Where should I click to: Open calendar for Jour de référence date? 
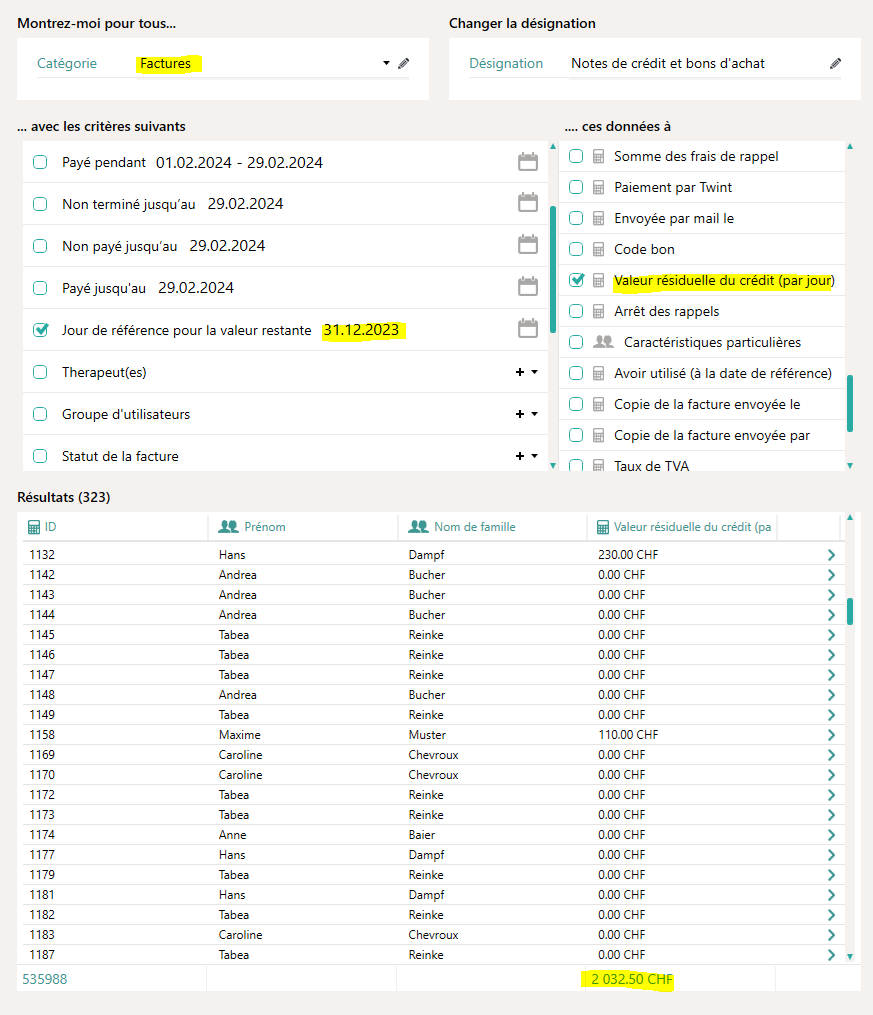tap(527, 329)
